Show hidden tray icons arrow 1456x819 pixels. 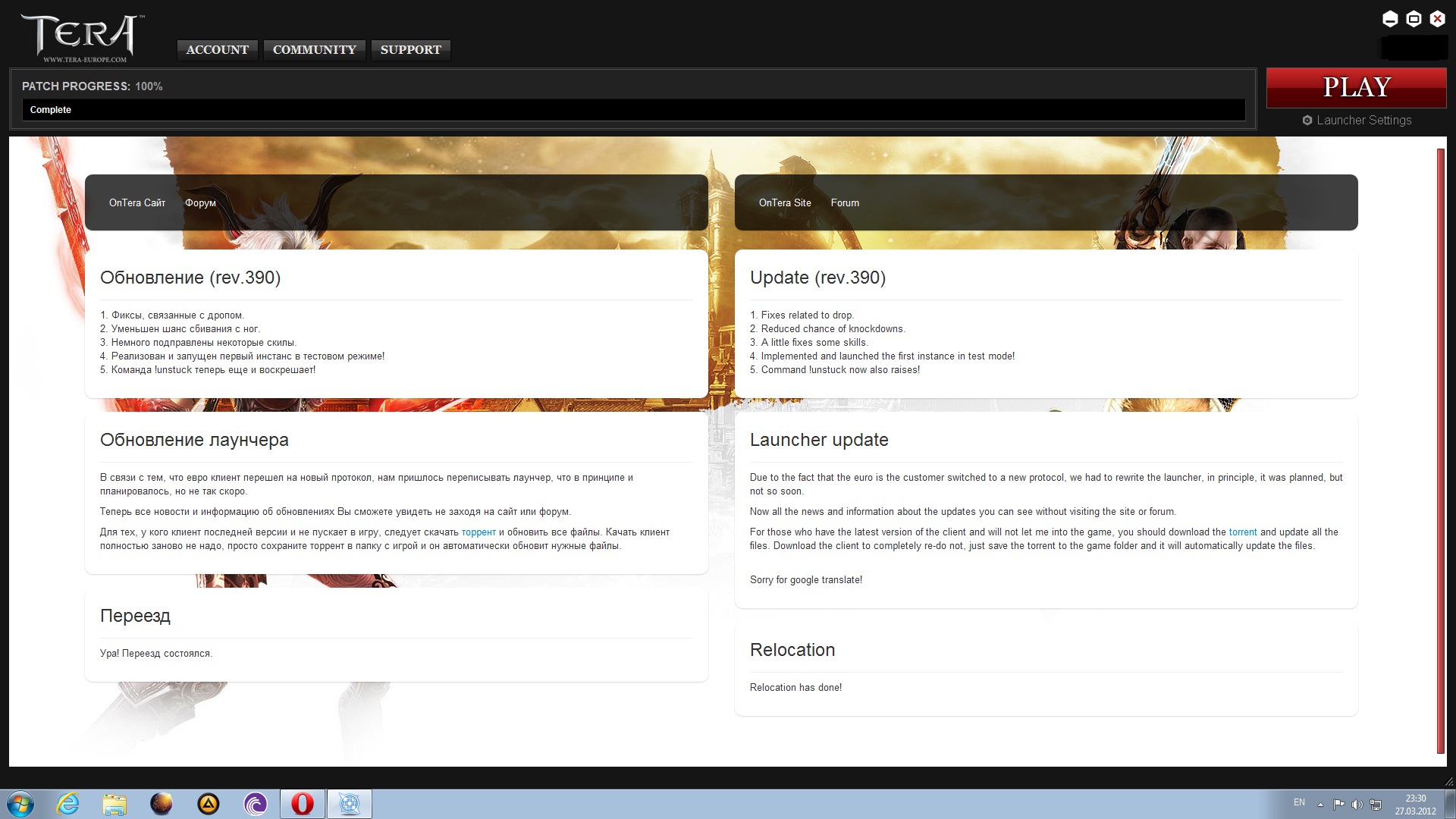click(x=1320, y=805)
